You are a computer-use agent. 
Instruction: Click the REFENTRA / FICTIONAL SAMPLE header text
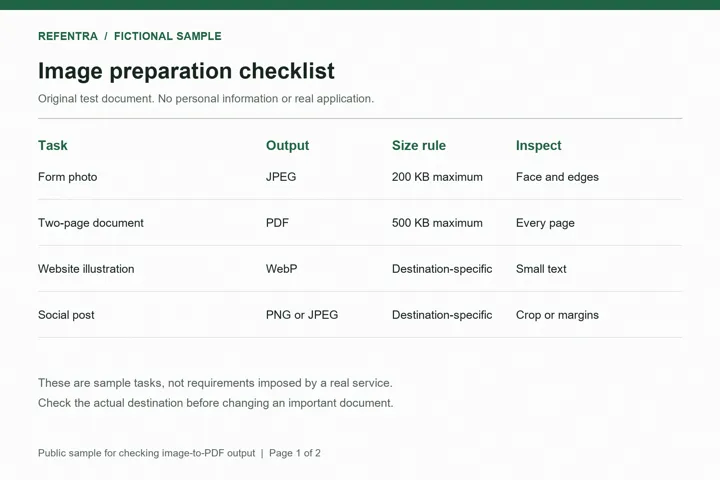(129, 36)
